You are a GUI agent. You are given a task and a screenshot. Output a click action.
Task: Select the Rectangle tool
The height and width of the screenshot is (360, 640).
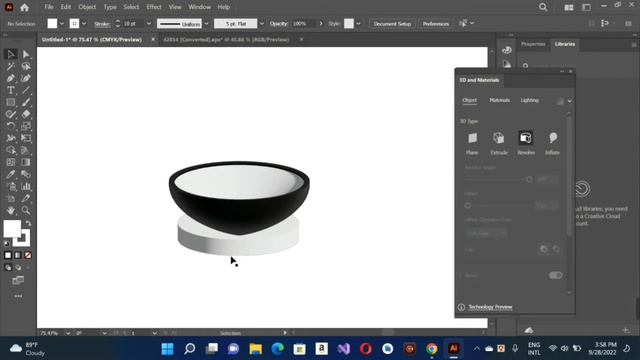11,102
